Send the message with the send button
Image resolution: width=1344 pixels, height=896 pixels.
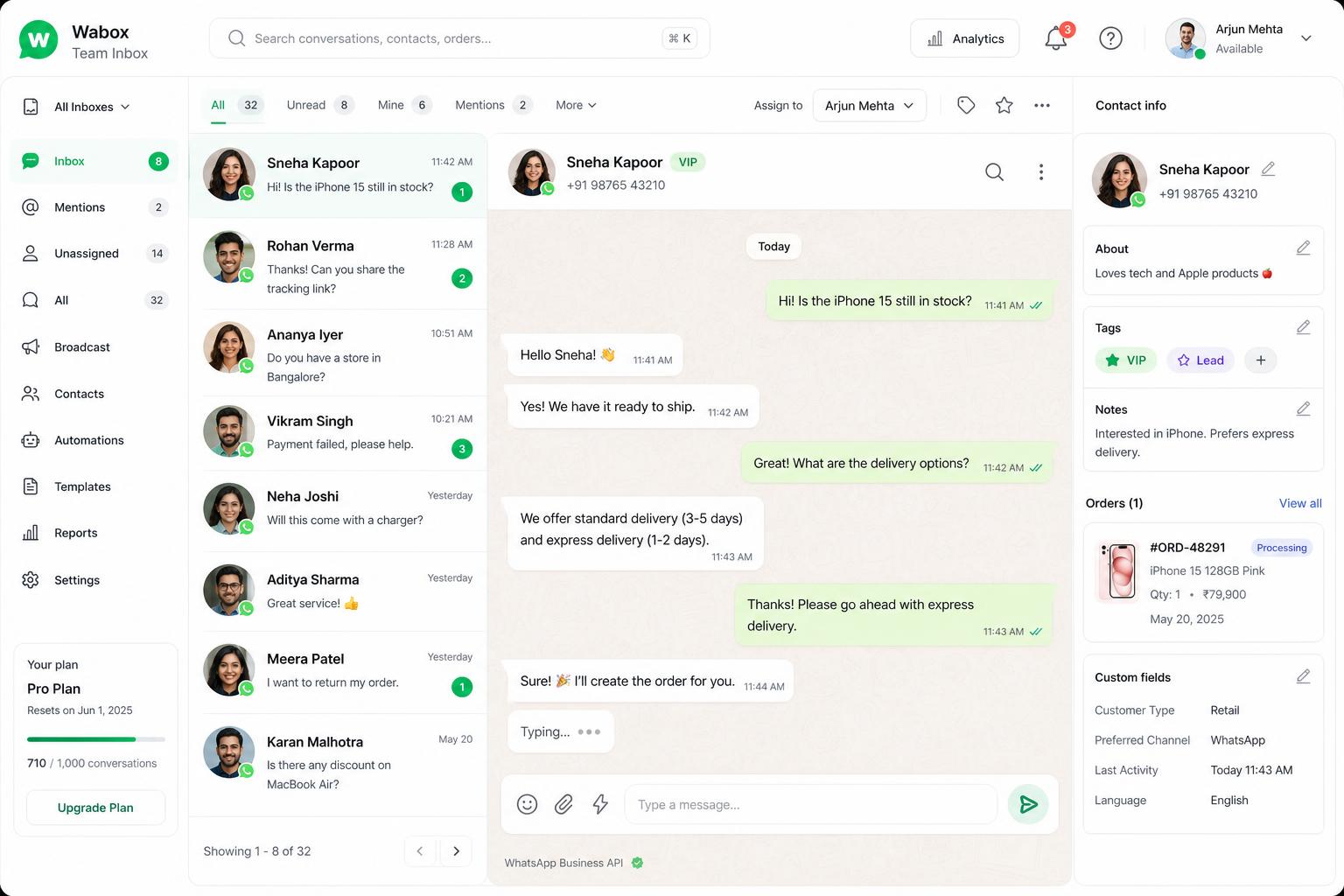(x=1028, y=804)
